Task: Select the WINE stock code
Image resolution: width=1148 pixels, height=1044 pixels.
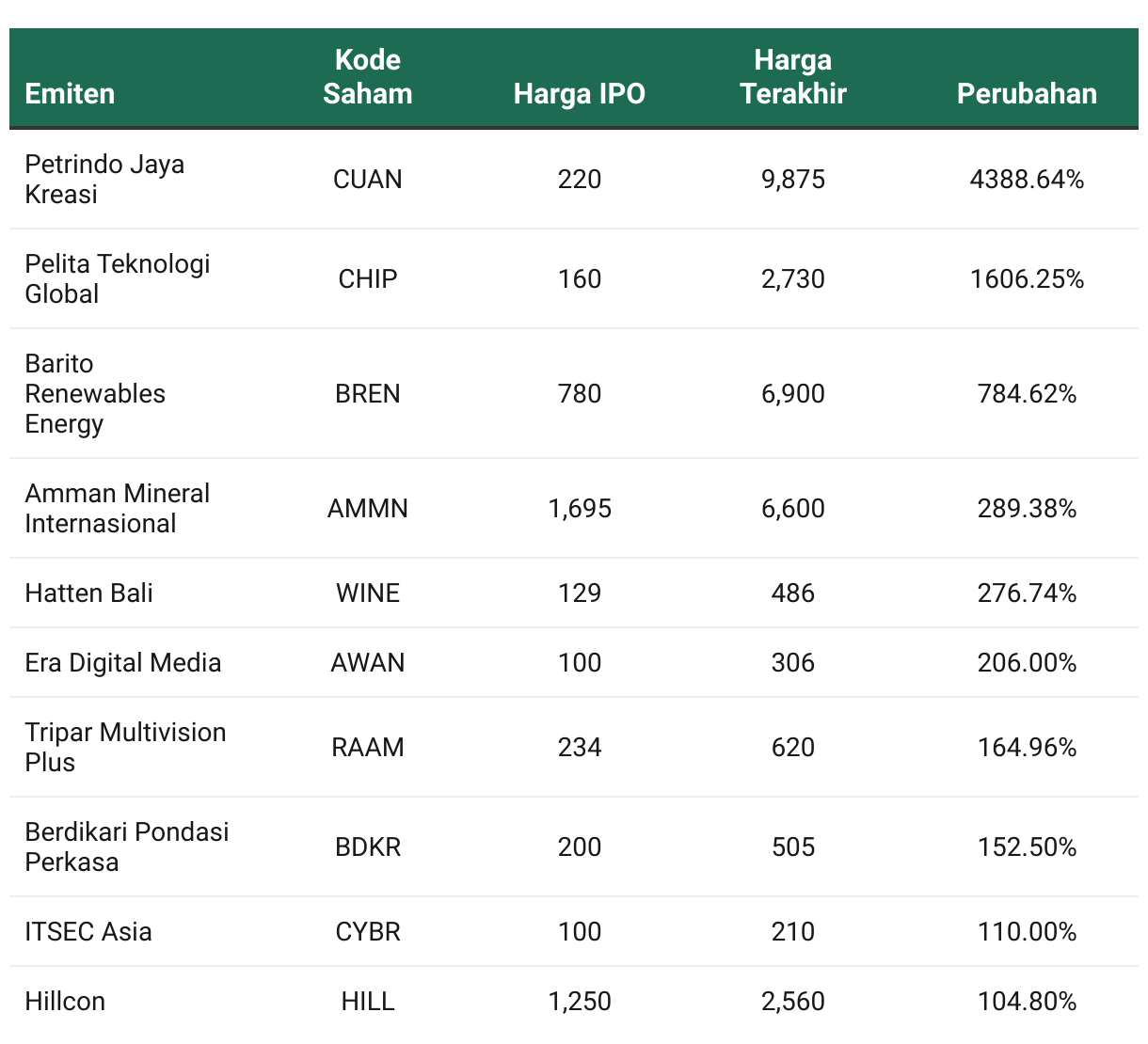Action: 367,593
